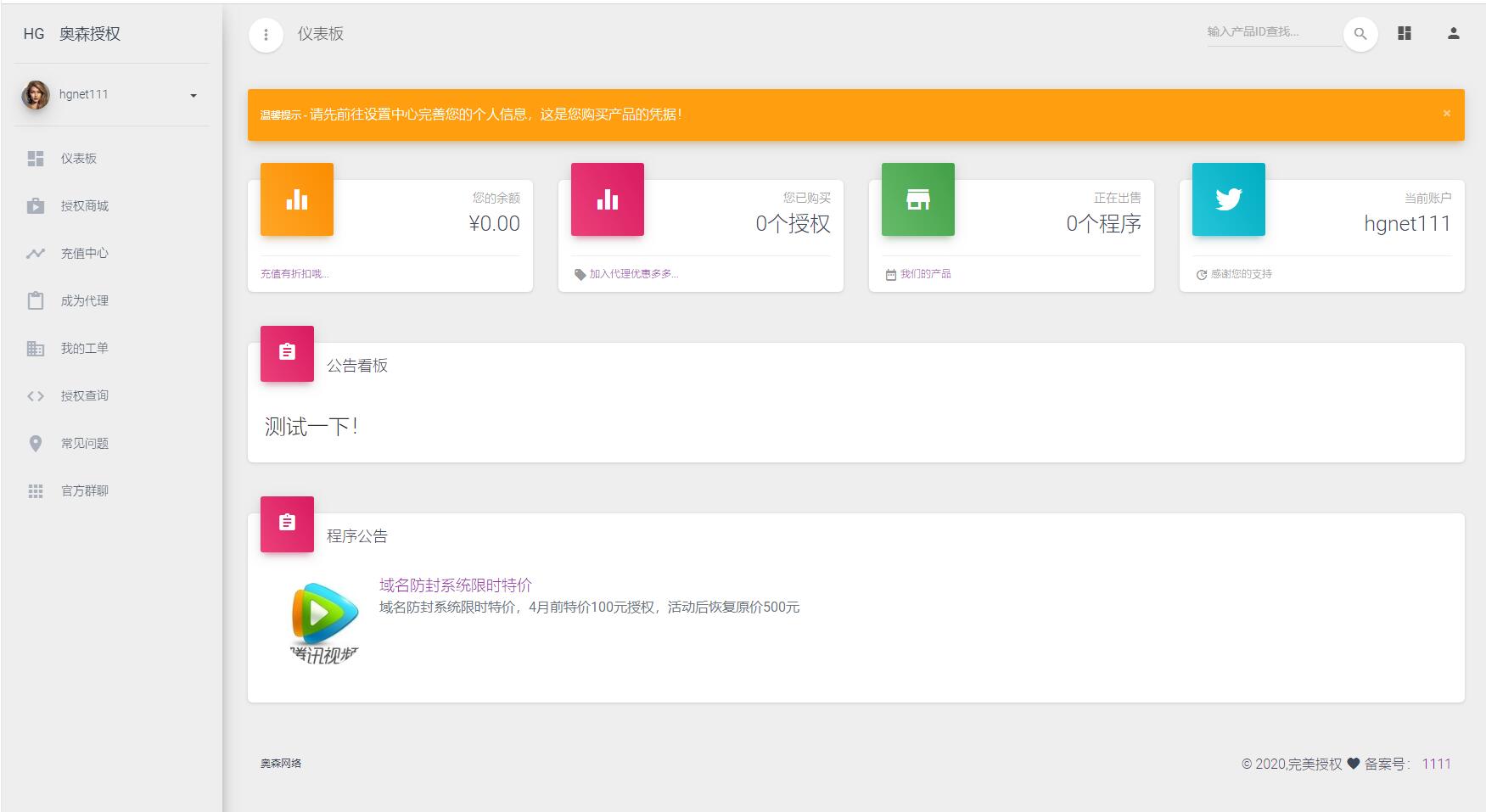Click the 域名防封系统限时特价 announcement link
The image size is (1486, 812).
coord(455,585)
